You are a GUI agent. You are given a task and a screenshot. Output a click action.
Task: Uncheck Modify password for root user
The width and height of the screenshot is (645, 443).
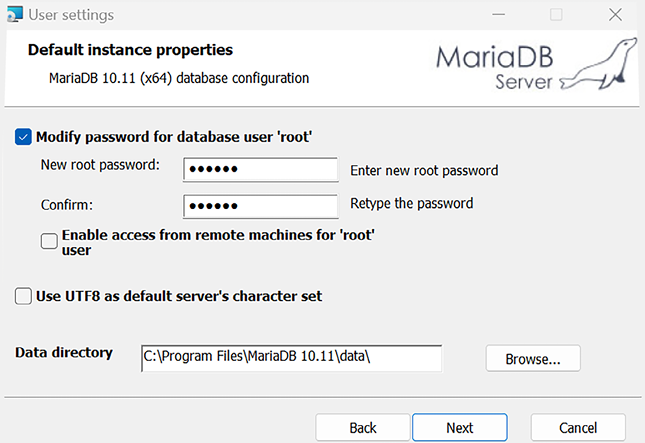point(24,137)
